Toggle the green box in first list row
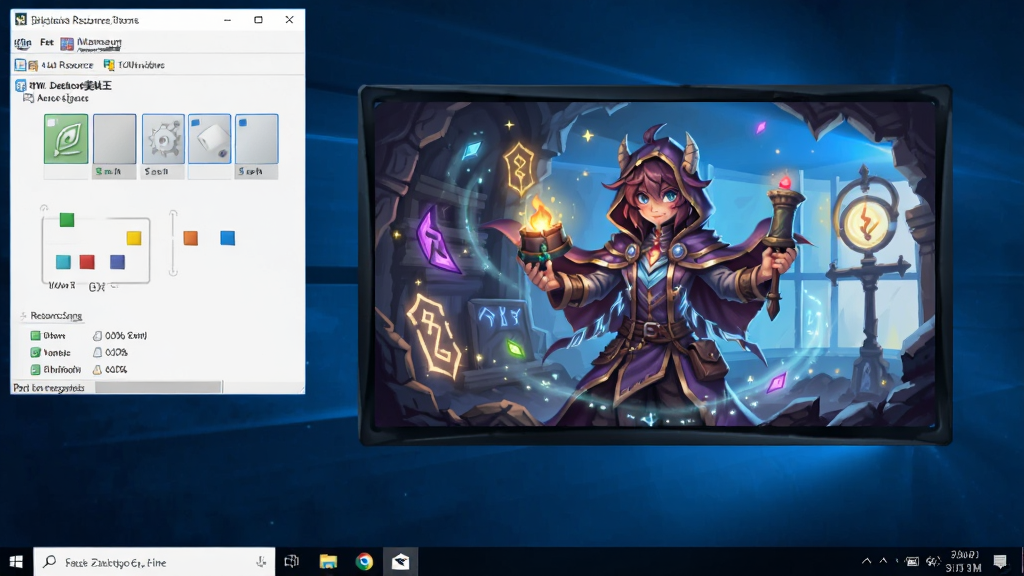1024x576 pixels. 35,336
